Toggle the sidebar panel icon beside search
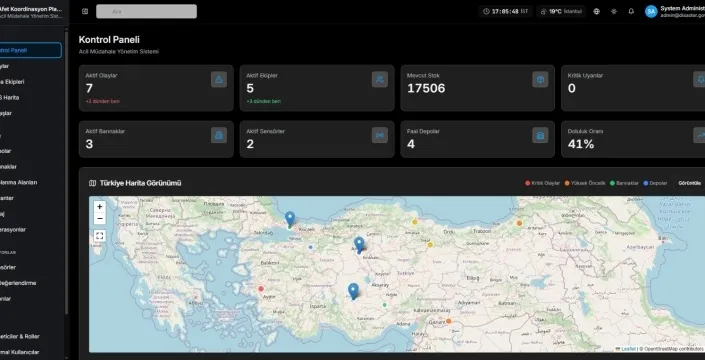705x360 pixels. click(85, 11)
